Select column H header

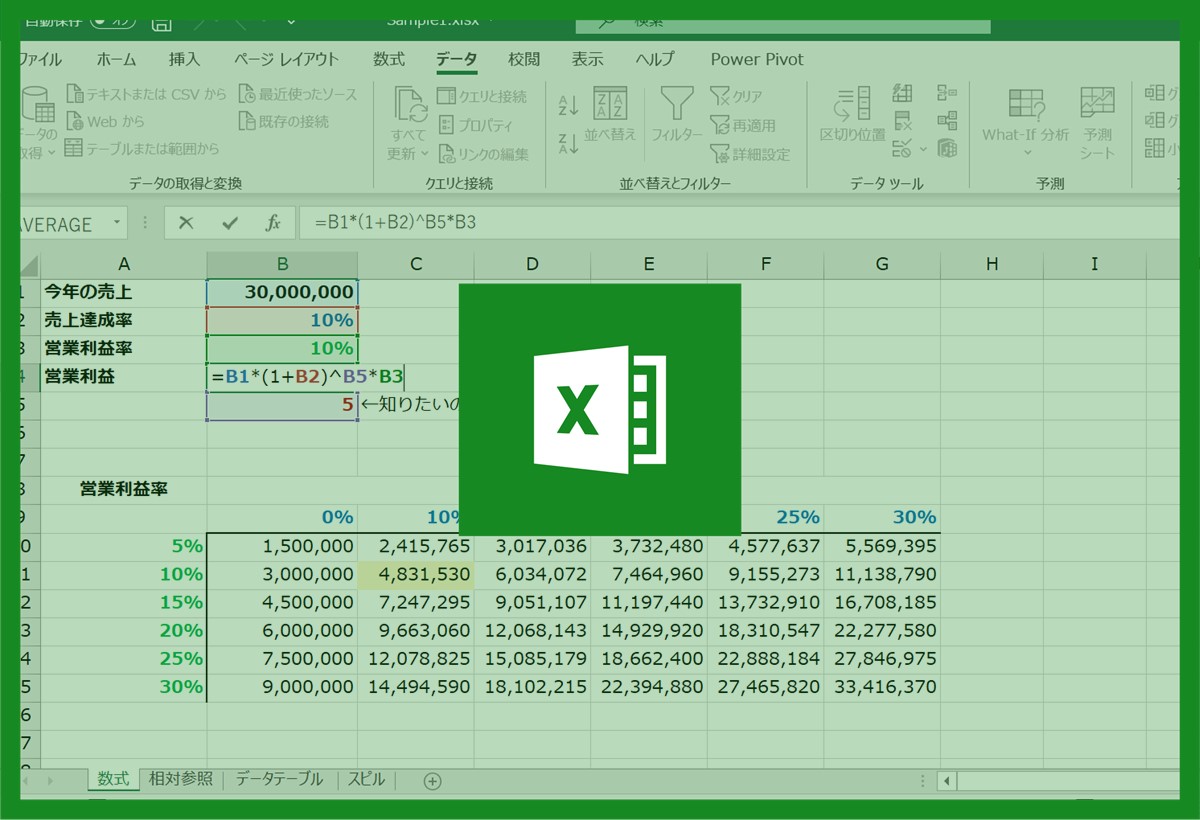991,264
